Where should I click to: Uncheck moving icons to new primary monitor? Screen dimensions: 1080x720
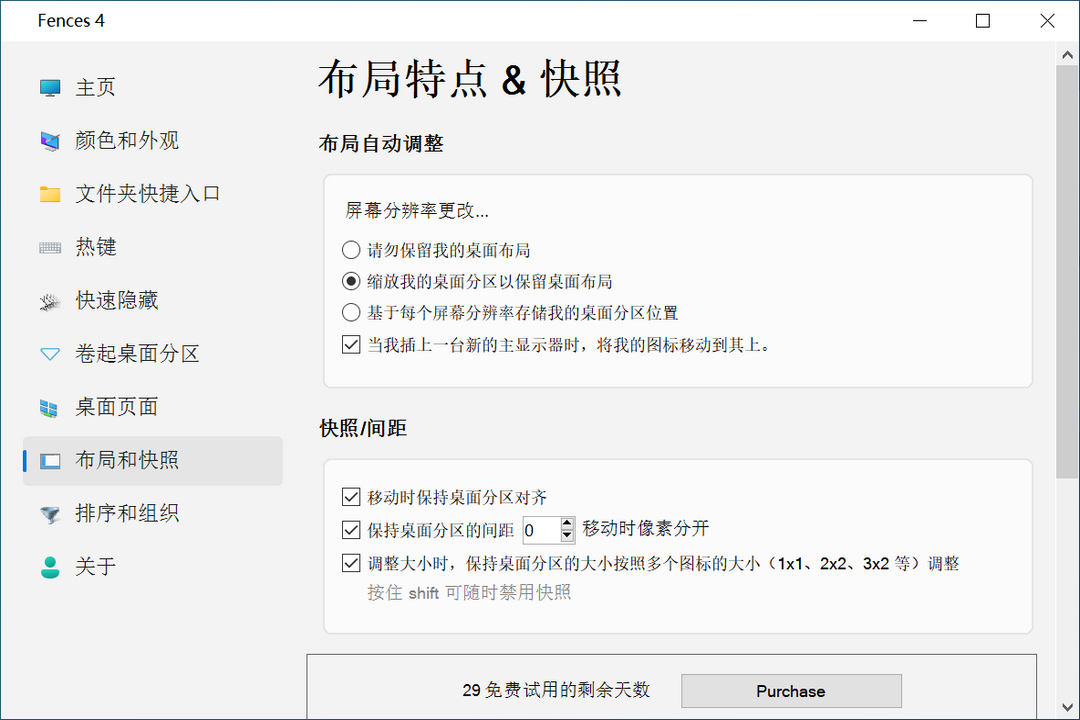pos(352,344)
